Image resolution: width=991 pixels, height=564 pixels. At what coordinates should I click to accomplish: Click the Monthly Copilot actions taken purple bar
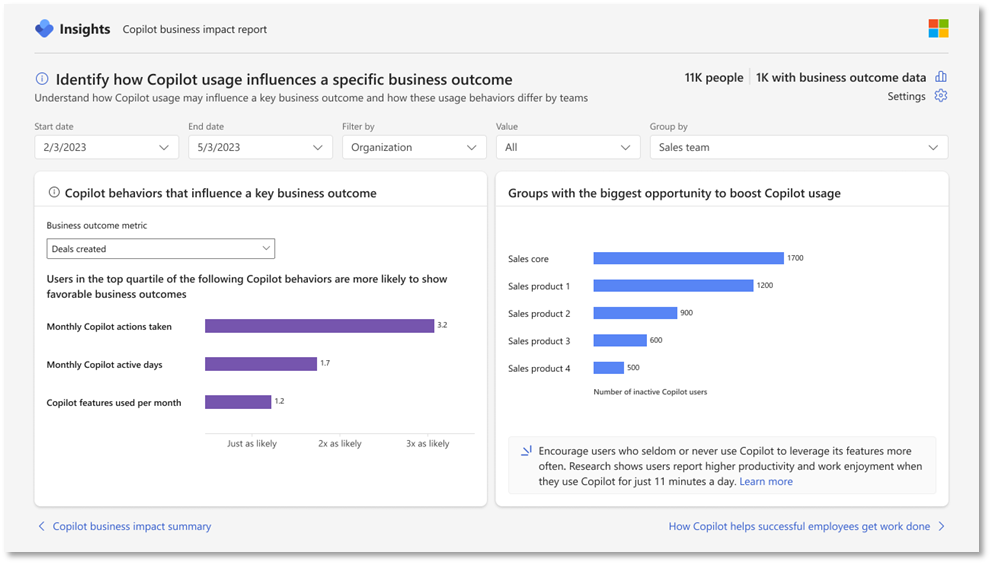pyautogui.click(x=319, y=326)
